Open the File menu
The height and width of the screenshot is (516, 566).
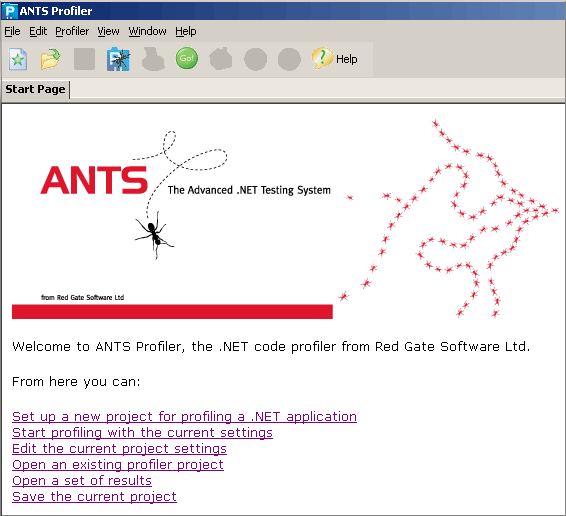coord(12,31)
